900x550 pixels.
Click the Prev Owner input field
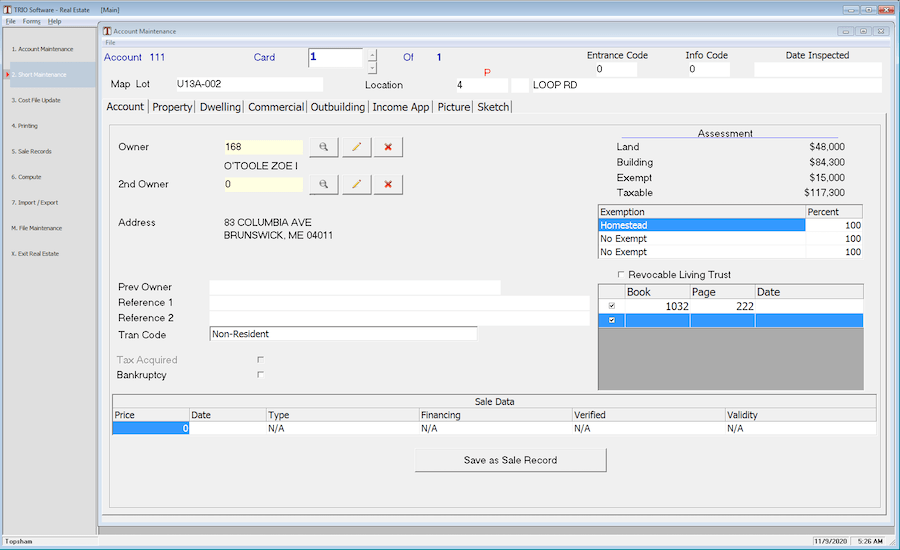pos(354,288)
